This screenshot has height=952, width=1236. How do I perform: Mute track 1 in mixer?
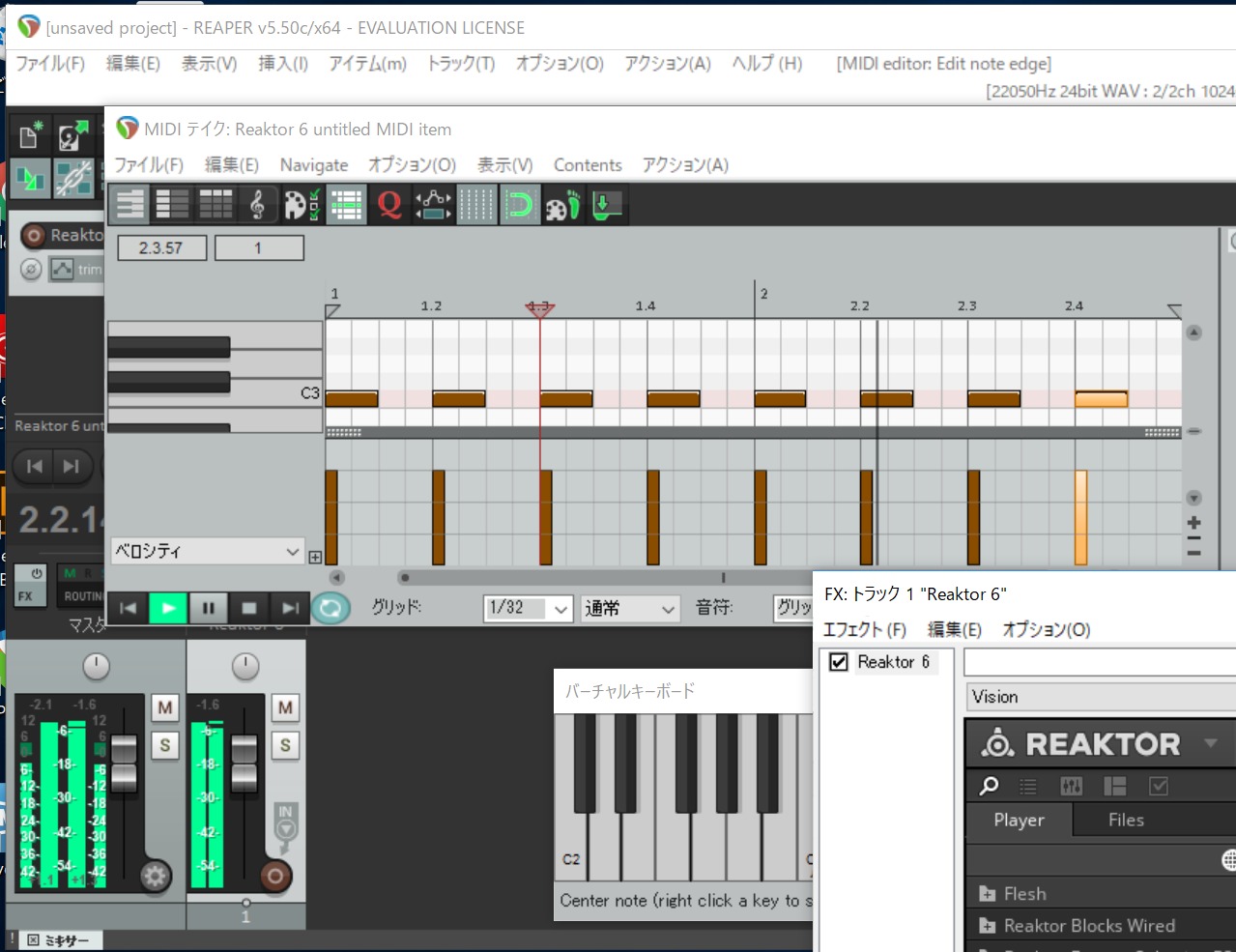[285, 707]
